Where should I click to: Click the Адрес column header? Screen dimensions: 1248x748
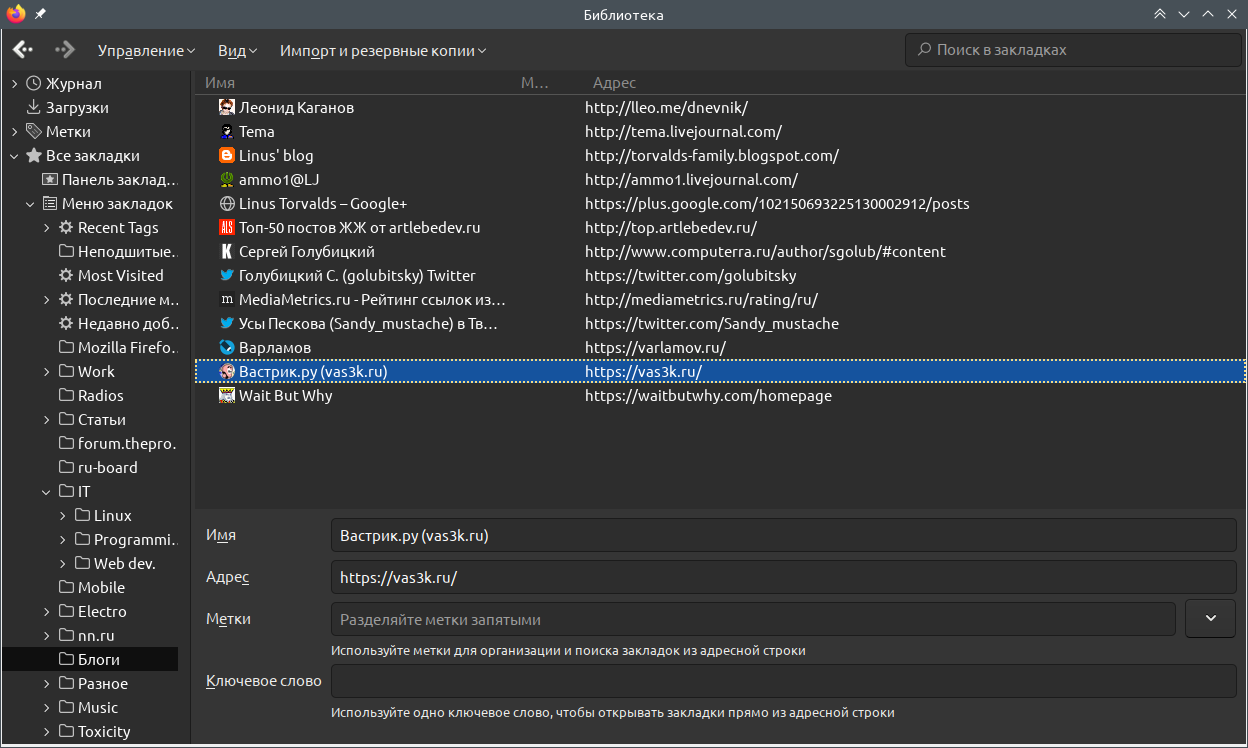click(x=614, y=83)
